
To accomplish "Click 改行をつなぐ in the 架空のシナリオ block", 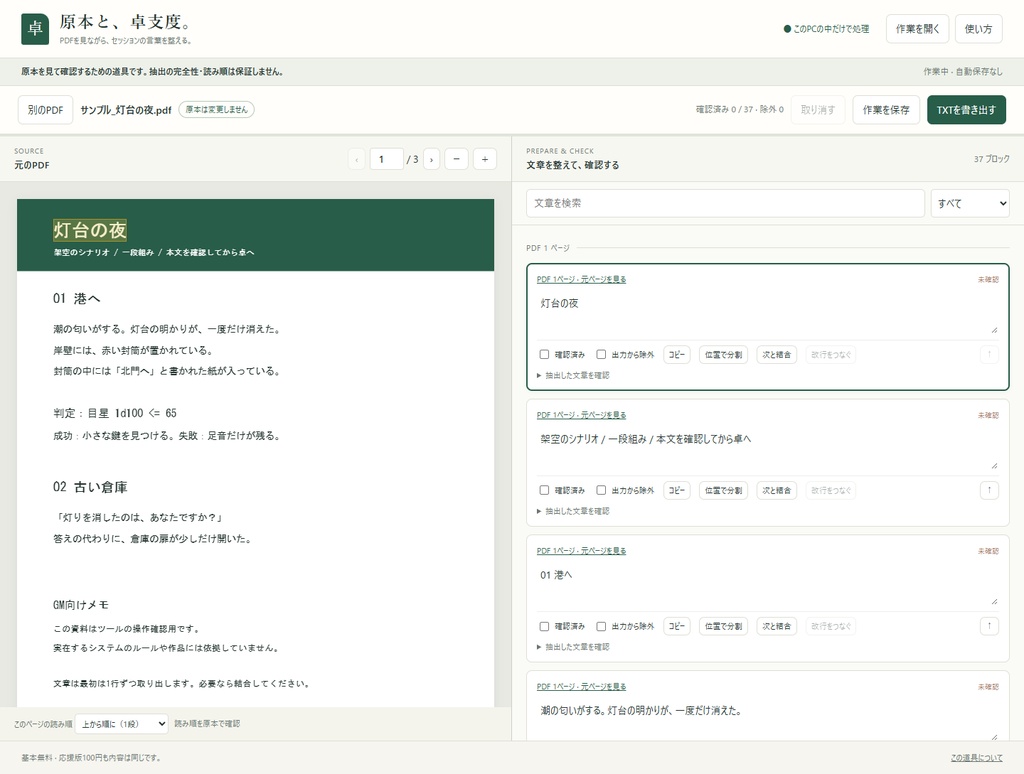I will tap(831, 491).
